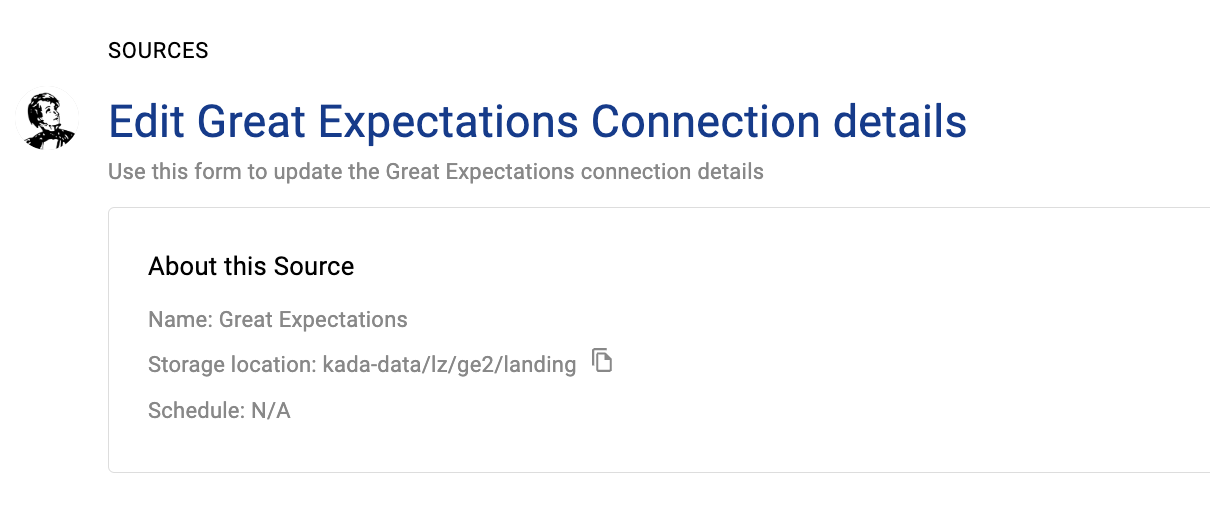Go back to SOURCES breadcrumb
This screenshot has height=510, width=1210.
(x=158, y=51)
